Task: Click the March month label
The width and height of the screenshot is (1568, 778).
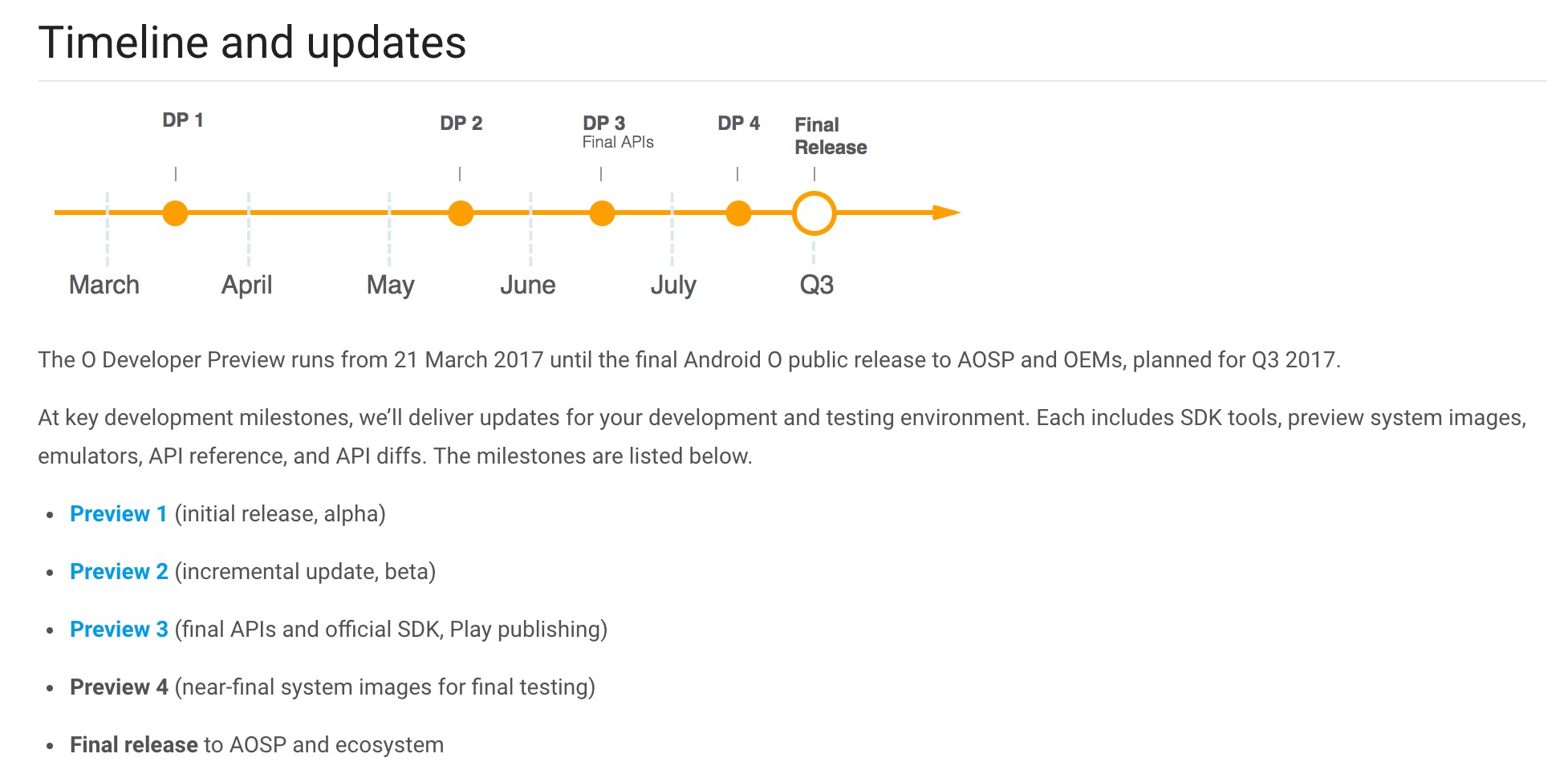Action: [104, 285]
